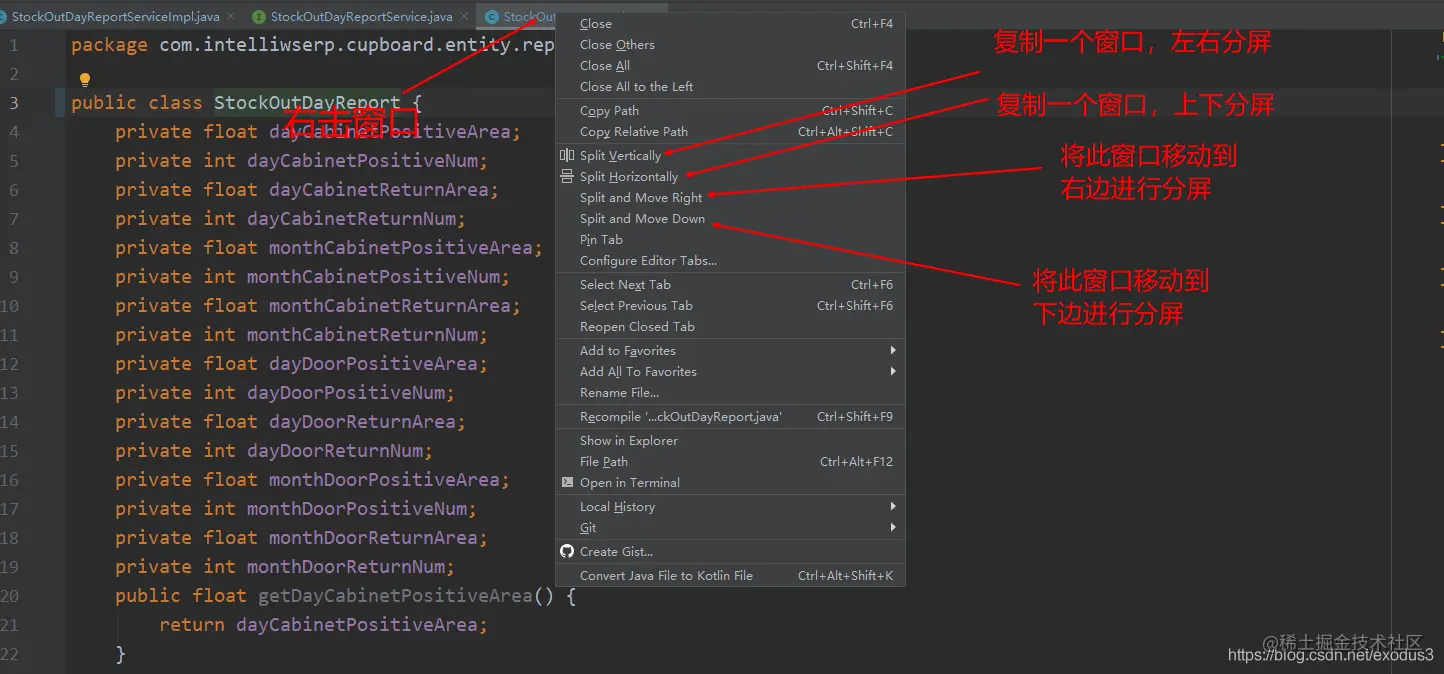Viewport: 1444px width, 674px height.
Task: Choose Select Previous Tab
Action: 730,305
